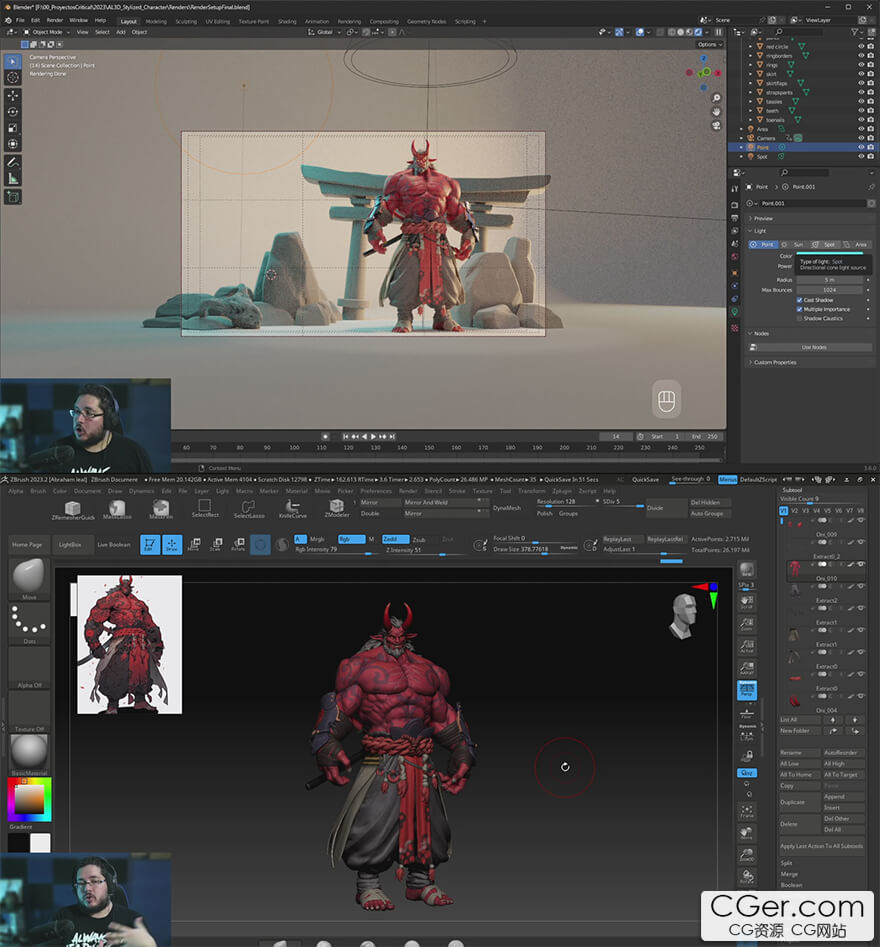Viewport: 880px width, 947px height.
Task: Activate the Rotate tool in Blender's toolbar
Action: pyautogui.click(x=13, y=112)
